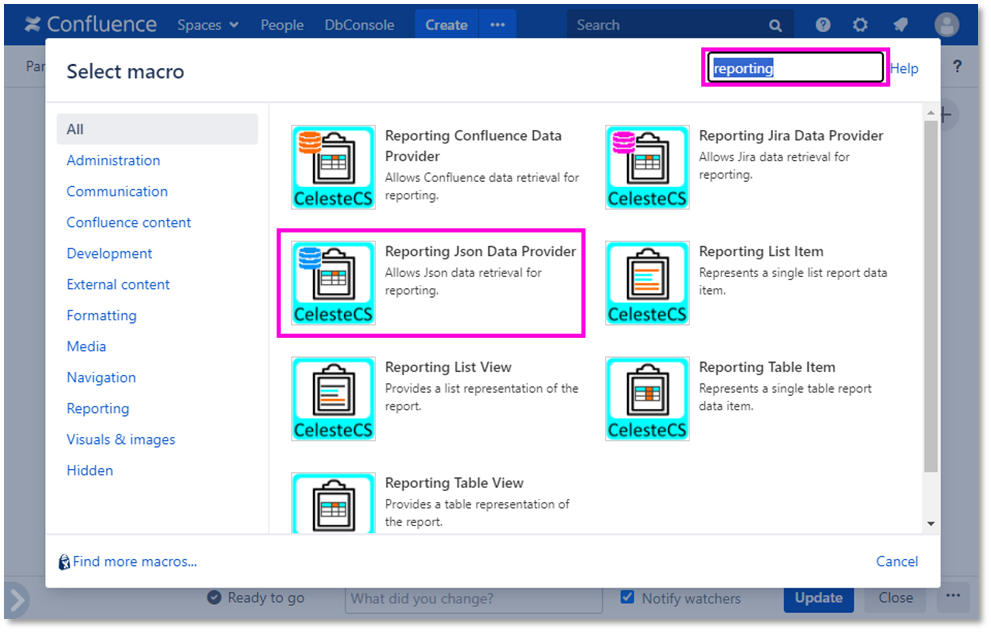This screenshot has height=632, width=991.
Task: Click the marketplace bag icon beside Find more macros
Action: [64, 562]
